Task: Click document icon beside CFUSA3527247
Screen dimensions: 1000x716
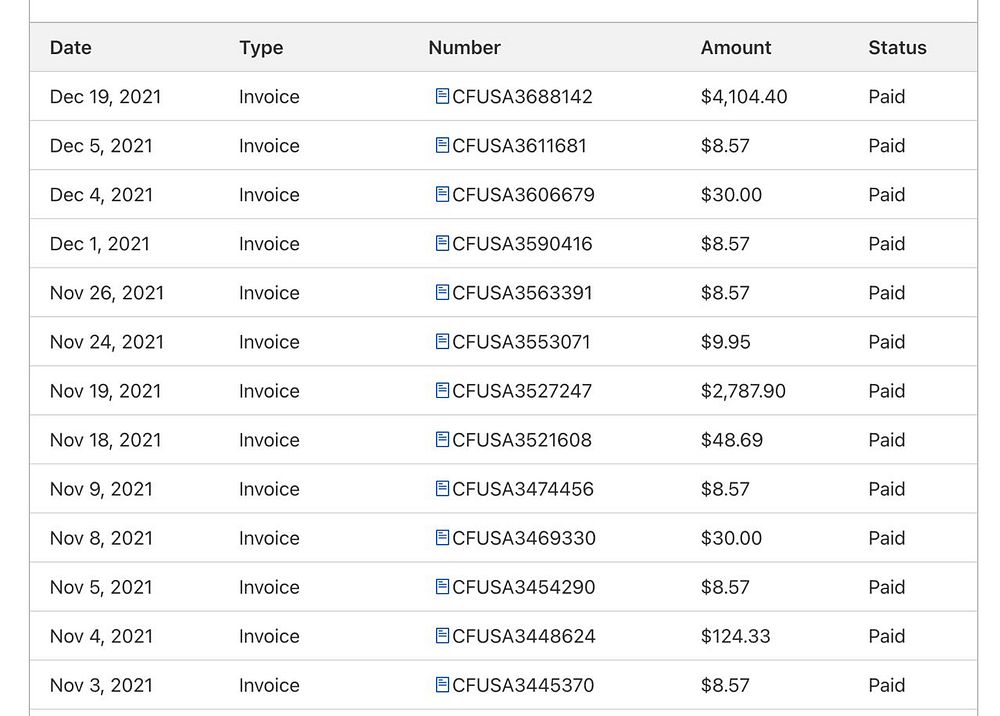Action: (442, 390)
